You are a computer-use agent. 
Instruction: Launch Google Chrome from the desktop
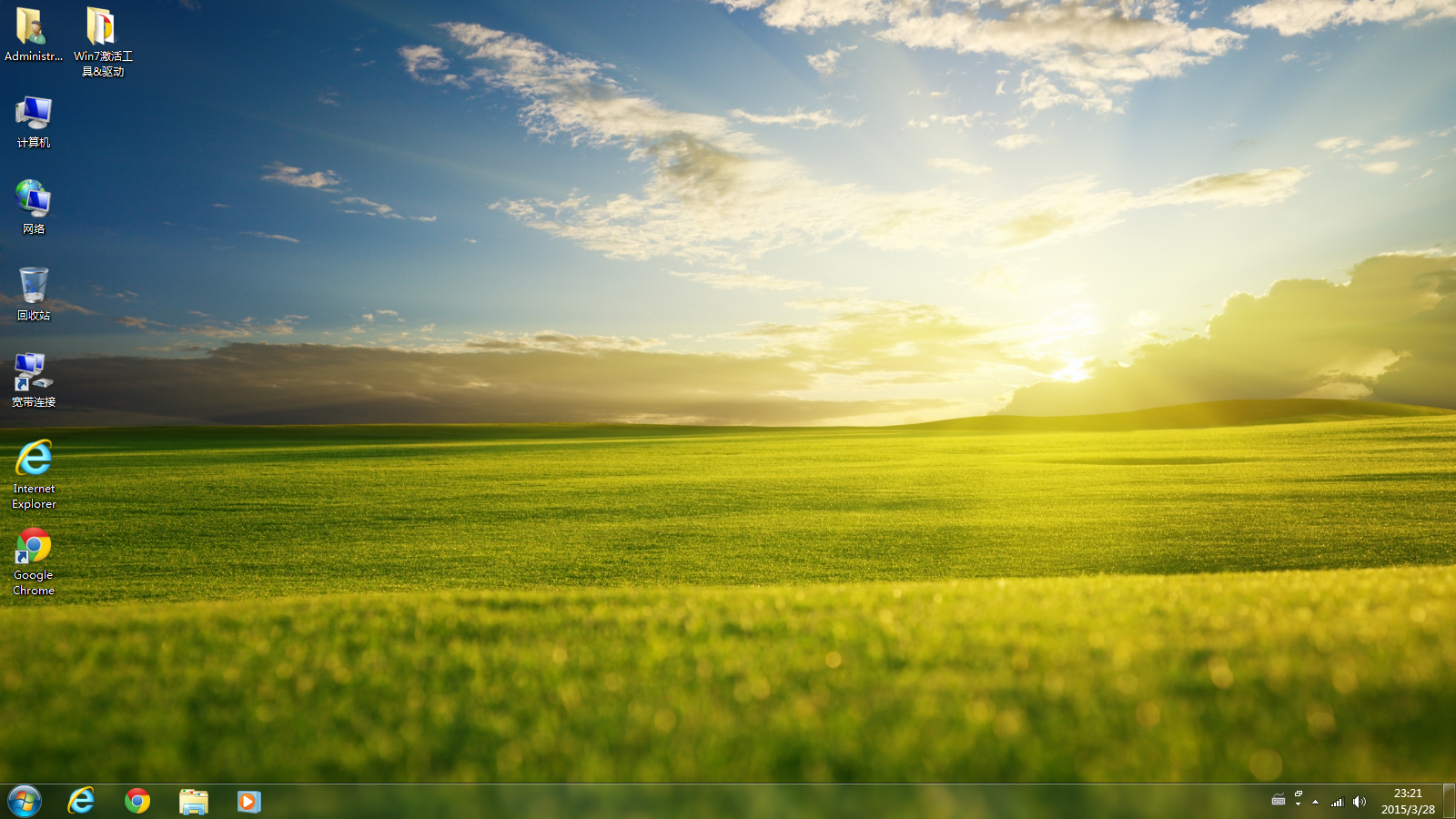33,546
